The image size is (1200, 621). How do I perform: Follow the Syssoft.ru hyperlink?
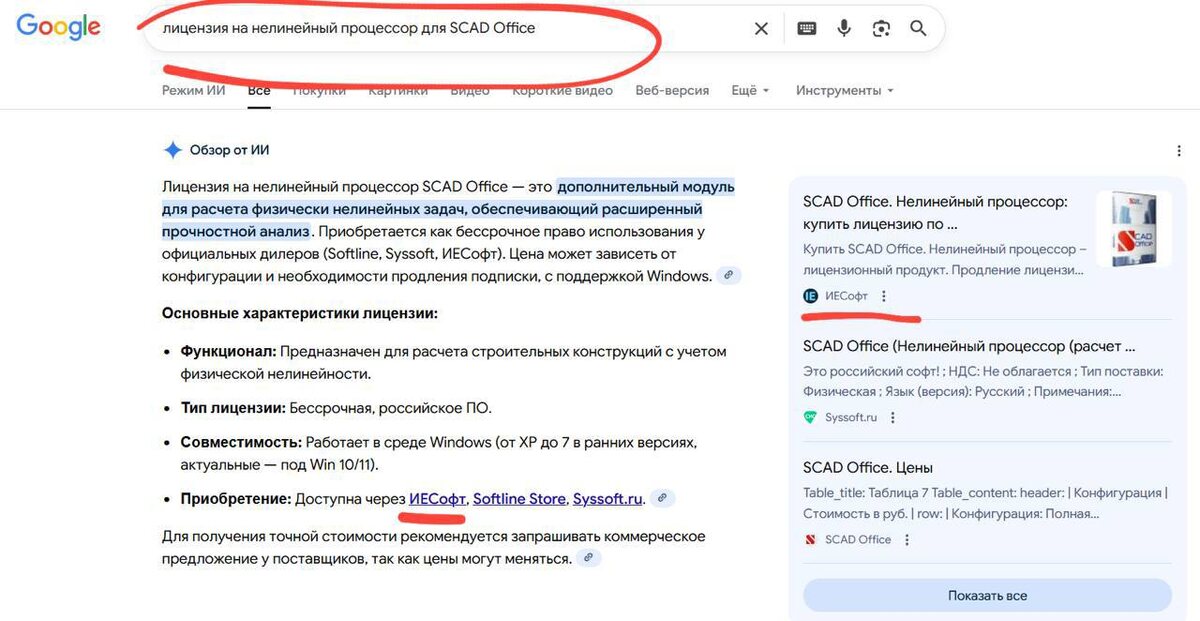(607, 498)
